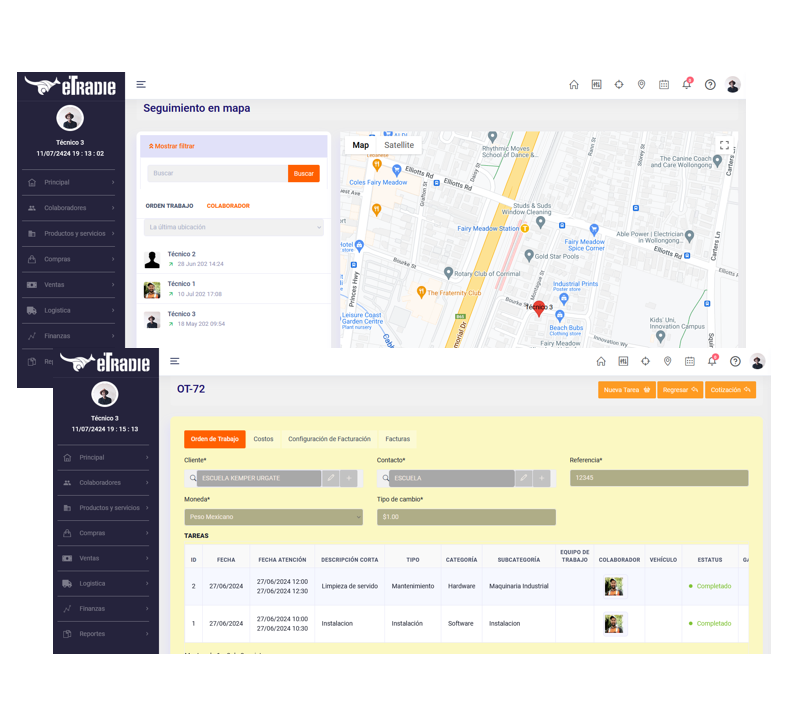Image resolution: width=791 pixels, height=713 pixels.
Task: Switch to ORDEN TRABAJO tab
Action: [x=170, y=206]
